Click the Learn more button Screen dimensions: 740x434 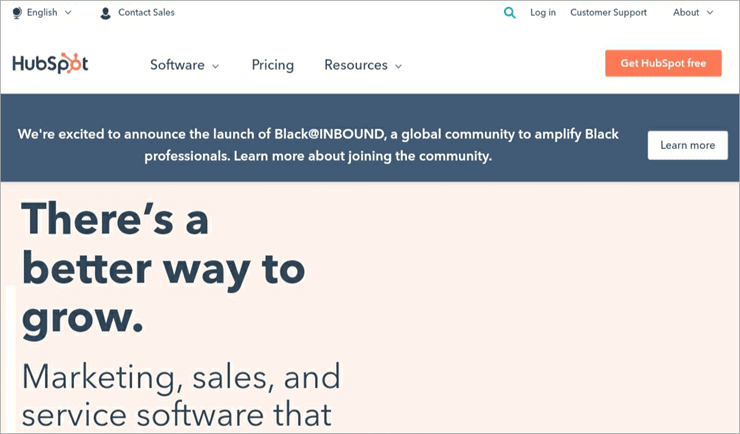pyautogui.click(x=688, y=145)
